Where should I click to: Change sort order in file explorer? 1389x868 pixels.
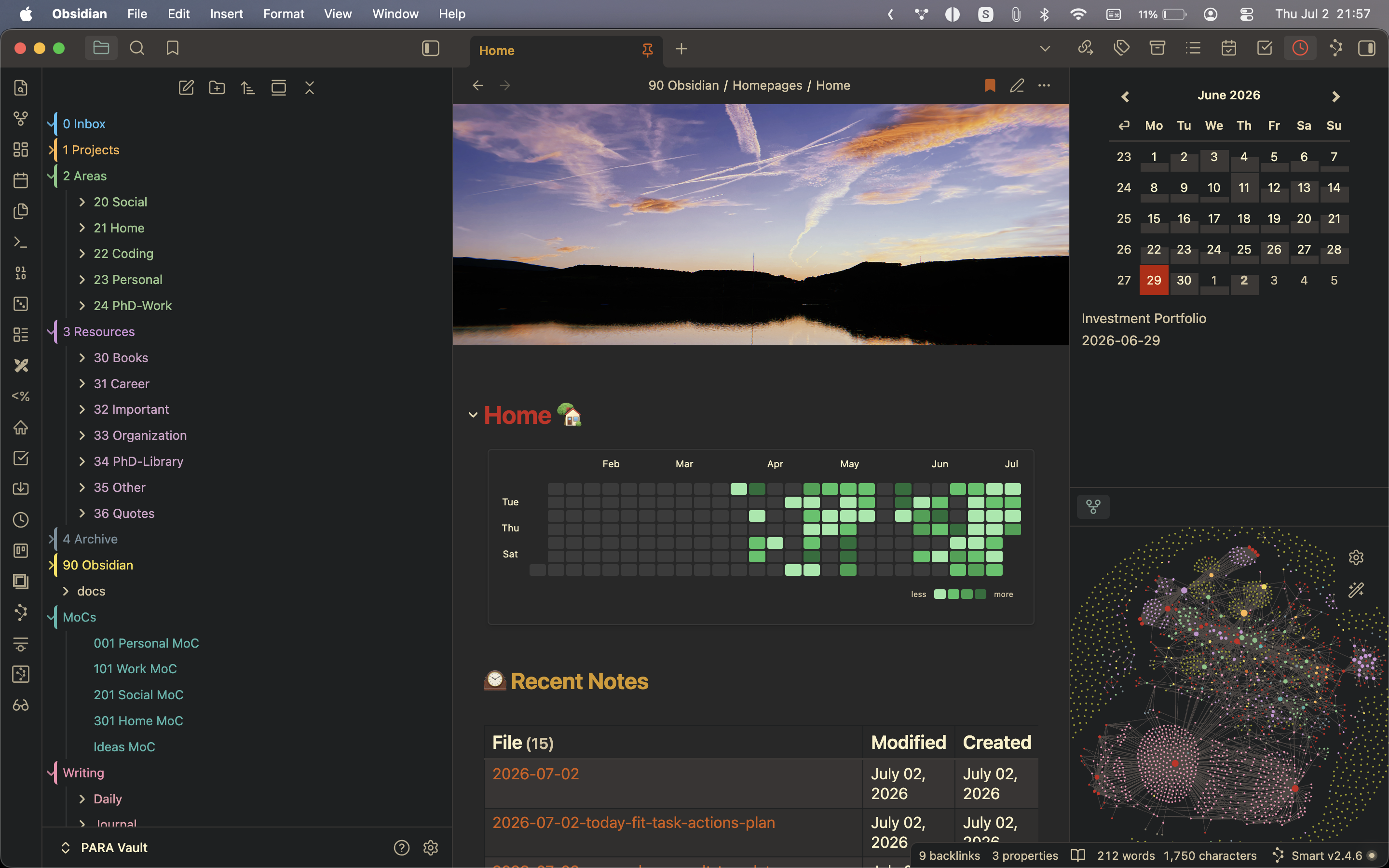tap(247, 88)
